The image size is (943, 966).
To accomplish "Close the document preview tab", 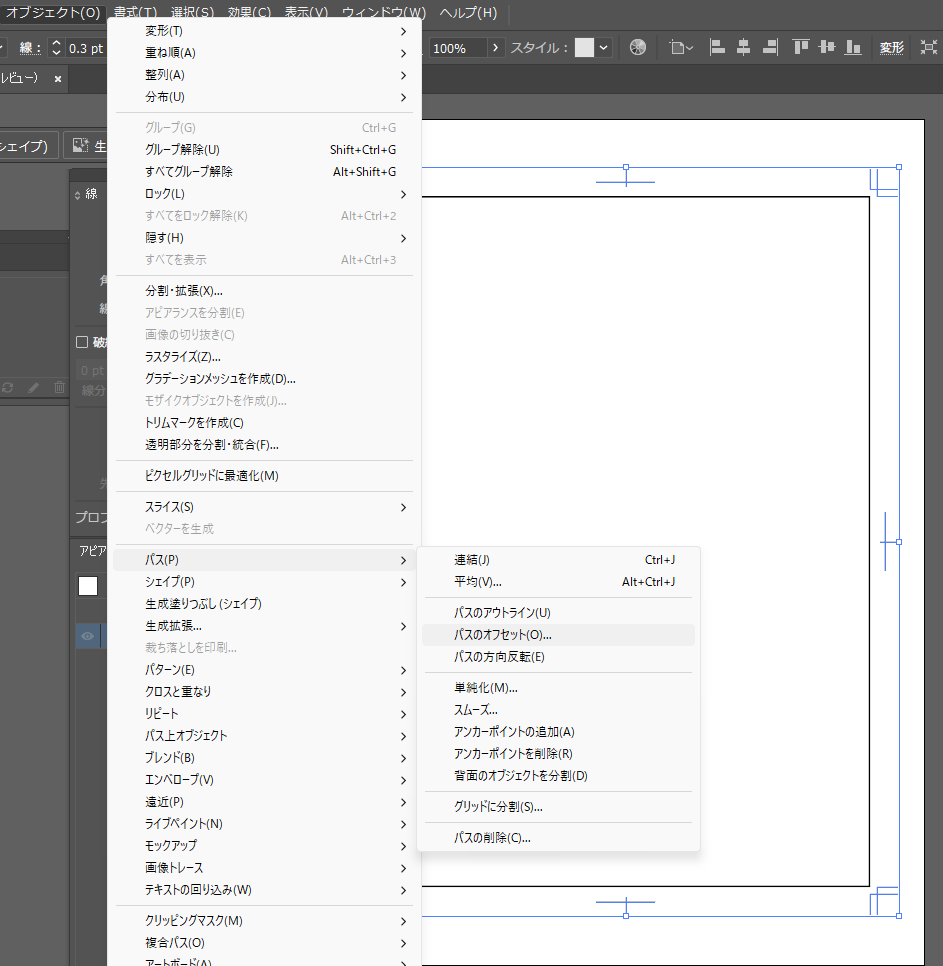I will (x=58, y=78).
